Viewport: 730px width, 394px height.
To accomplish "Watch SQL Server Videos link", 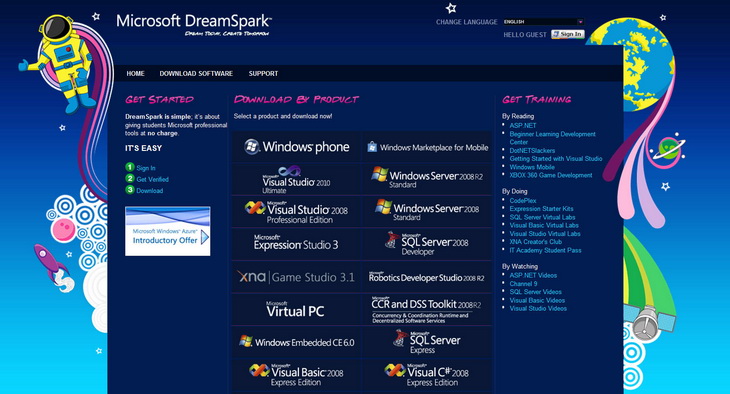I will [535, 292].
